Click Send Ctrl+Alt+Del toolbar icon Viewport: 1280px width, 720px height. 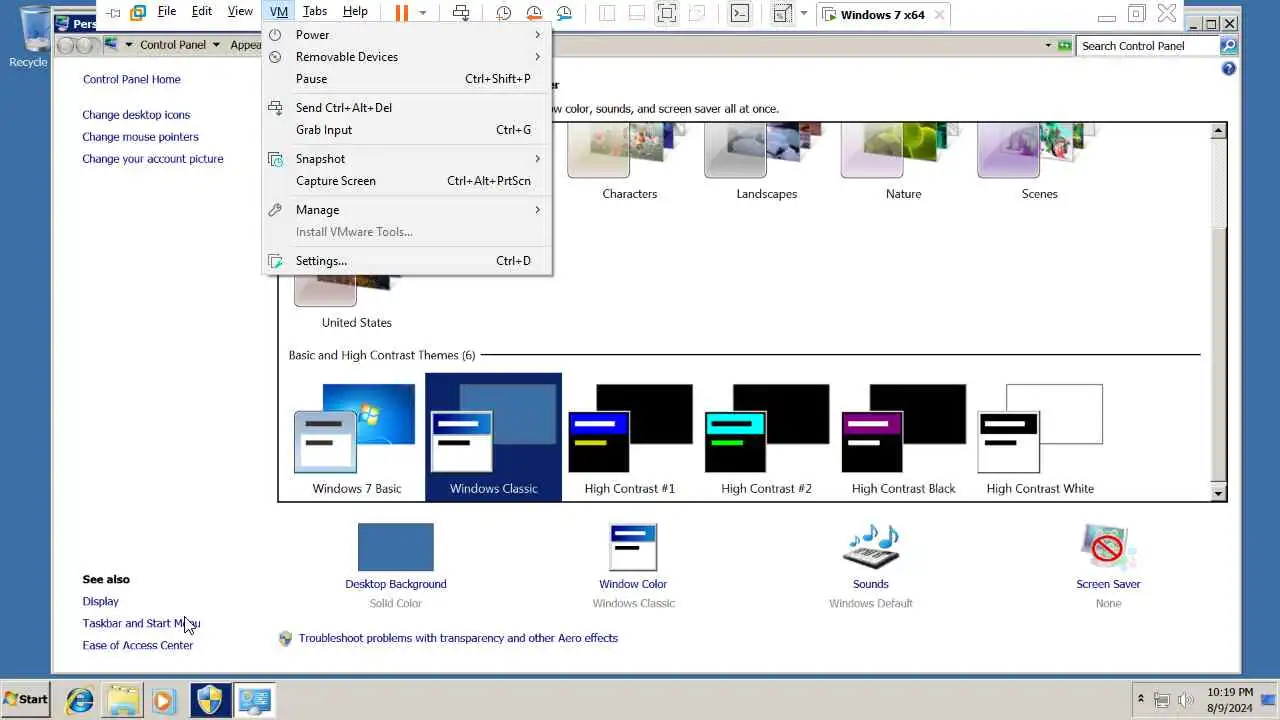point(461,13)
